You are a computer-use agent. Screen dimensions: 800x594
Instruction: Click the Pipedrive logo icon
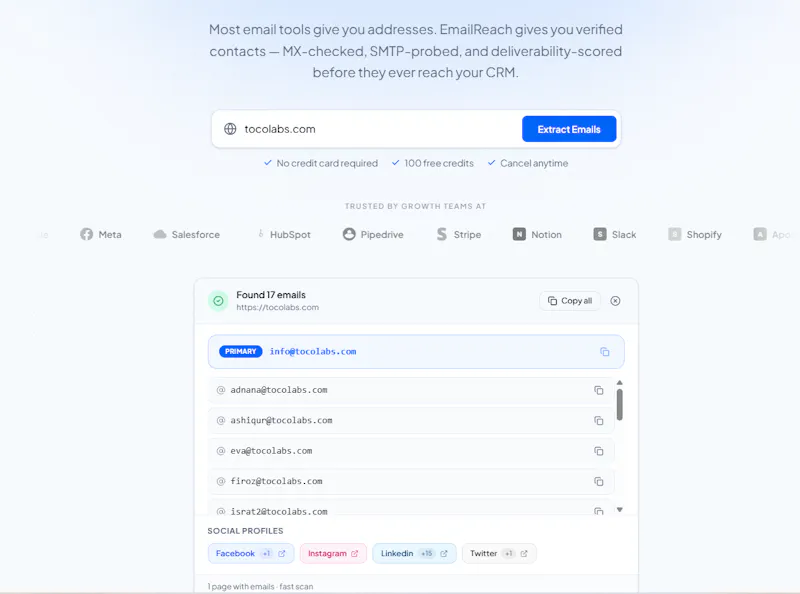[349, 234]
